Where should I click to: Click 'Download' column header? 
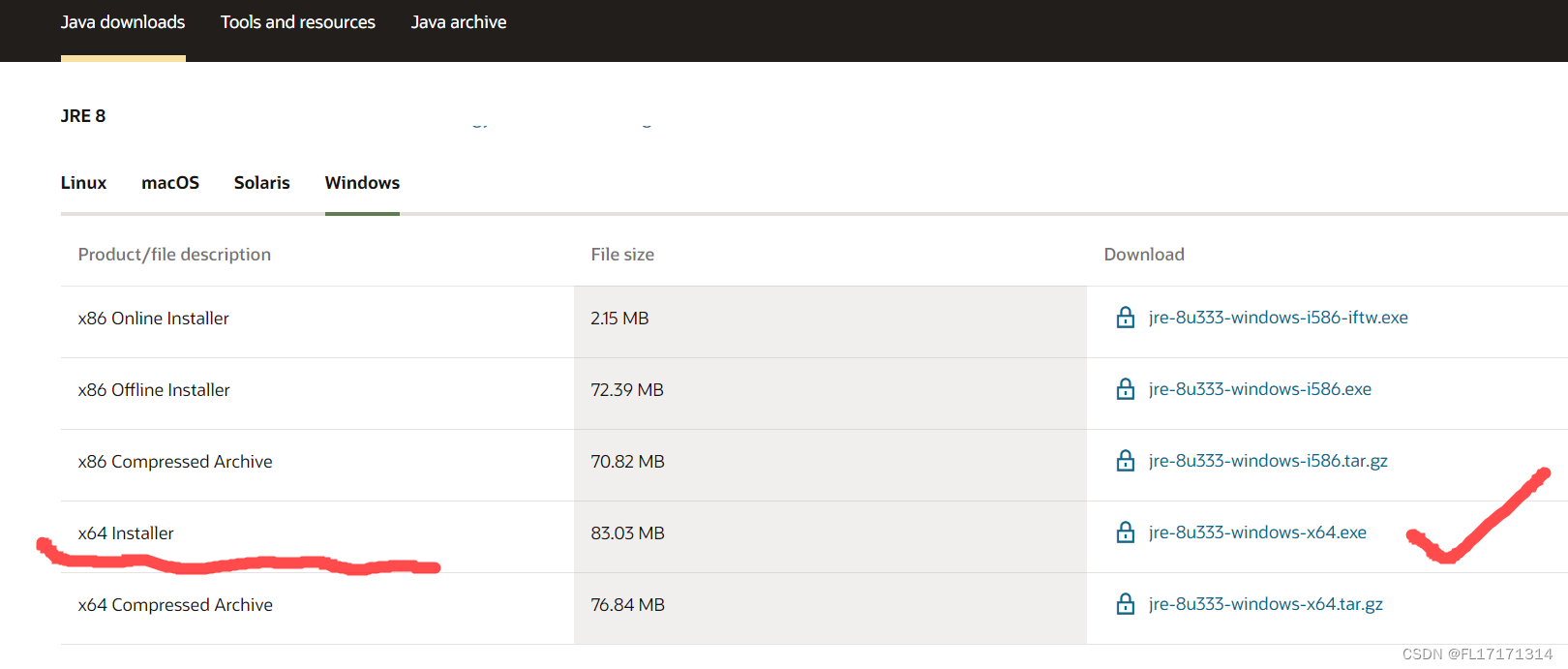pos(1144,255)
